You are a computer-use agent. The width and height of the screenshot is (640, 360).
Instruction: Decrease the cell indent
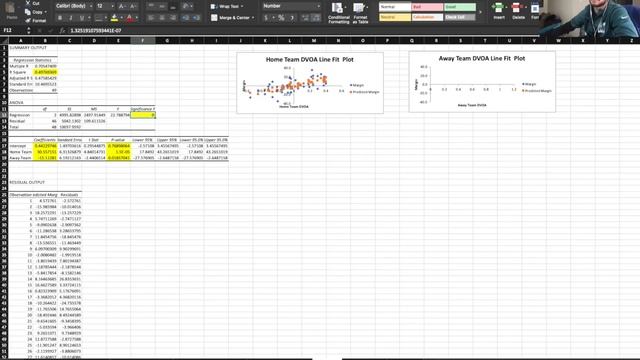click(x=186, y=18)
